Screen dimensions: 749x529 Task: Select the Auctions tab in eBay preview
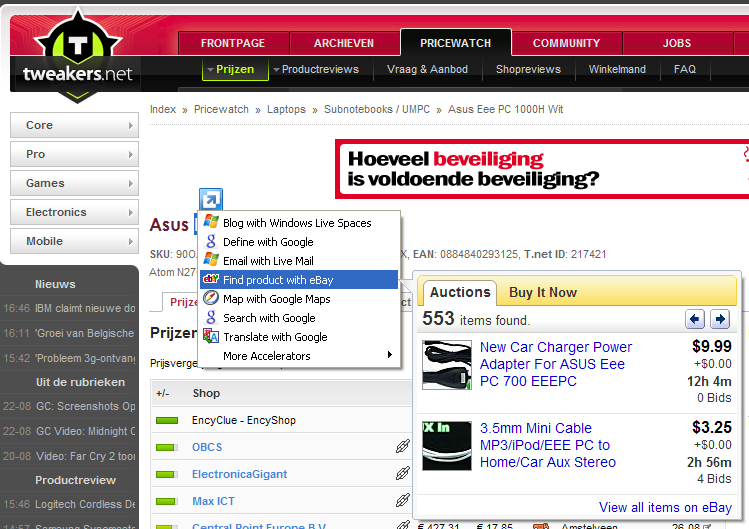[459, 292]
